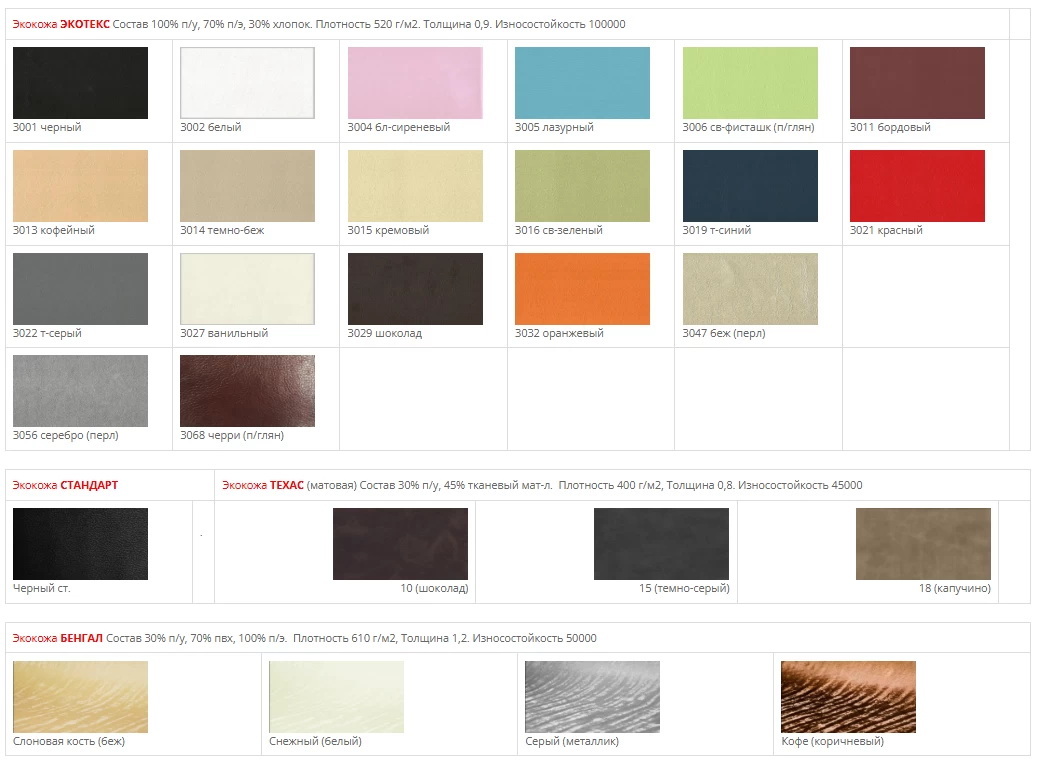
Task: Select the 3019 т-синий dark blue swatch
Action: pos(750,186)
